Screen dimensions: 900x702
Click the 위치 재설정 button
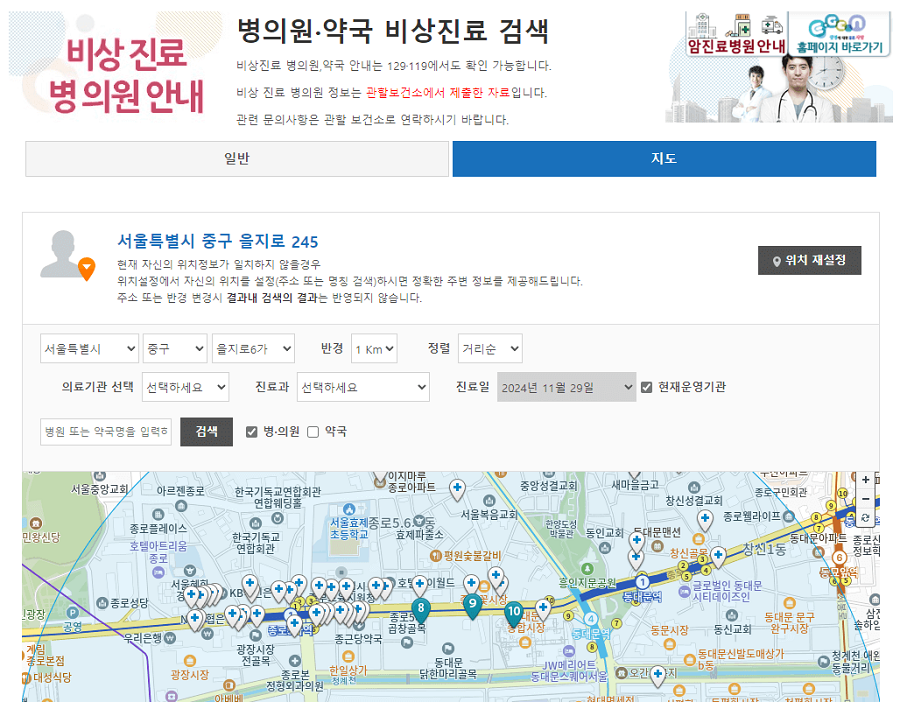(812, 260)
